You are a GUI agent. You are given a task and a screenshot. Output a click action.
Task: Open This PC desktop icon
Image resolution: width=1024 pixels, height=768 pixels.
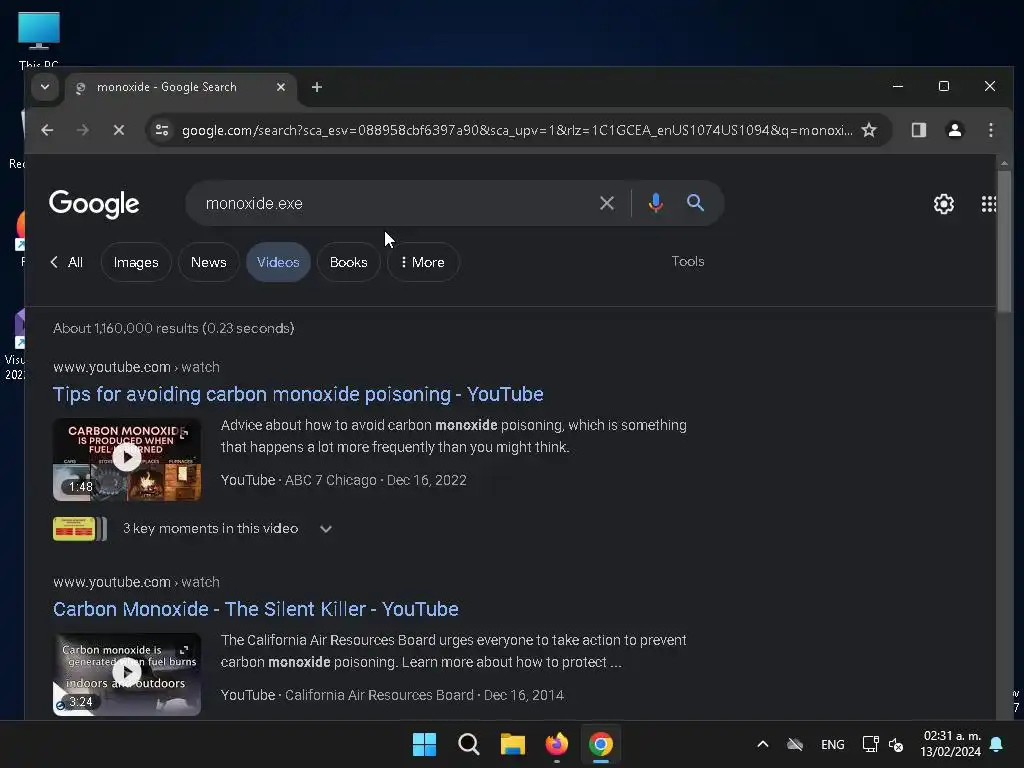pos(39,39)
